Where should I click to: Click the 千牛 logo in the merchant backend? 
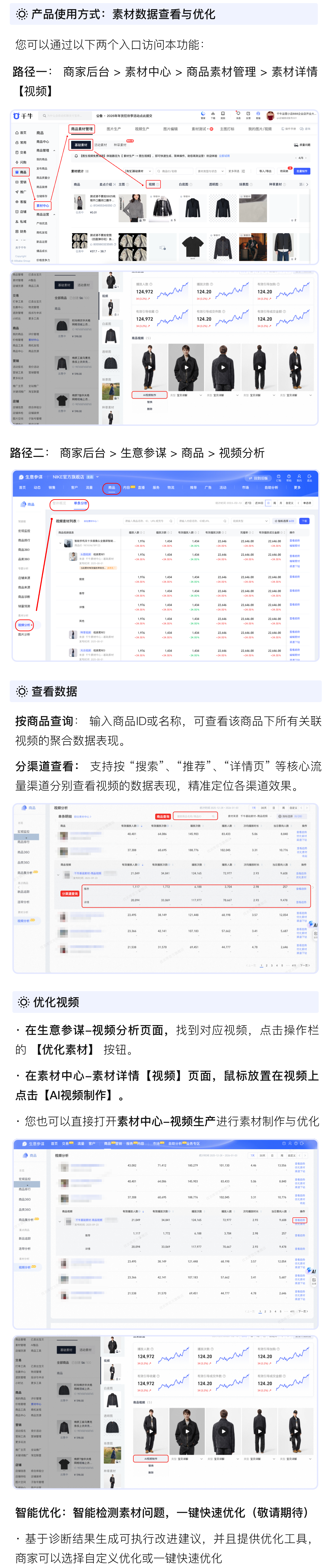pyautogui.click(x=23, y=116)
